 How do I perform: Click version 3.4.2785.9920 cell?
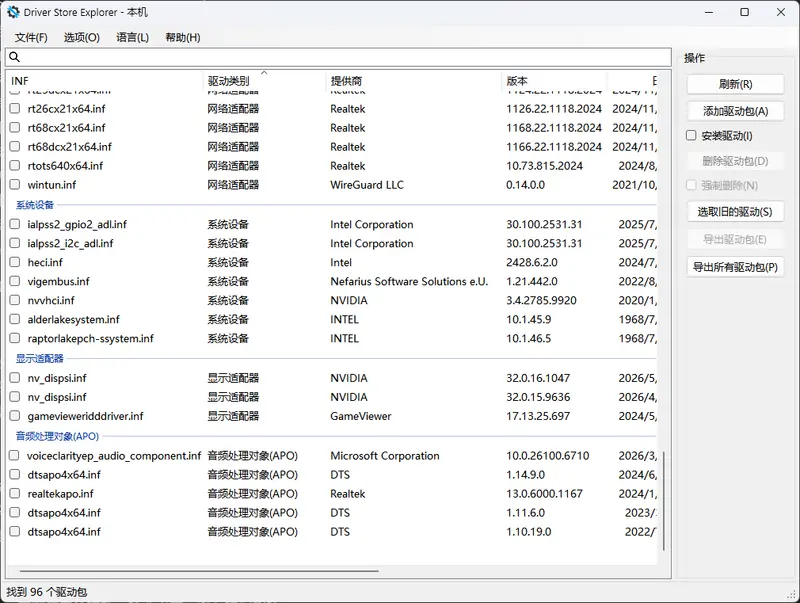pos(541,300)
